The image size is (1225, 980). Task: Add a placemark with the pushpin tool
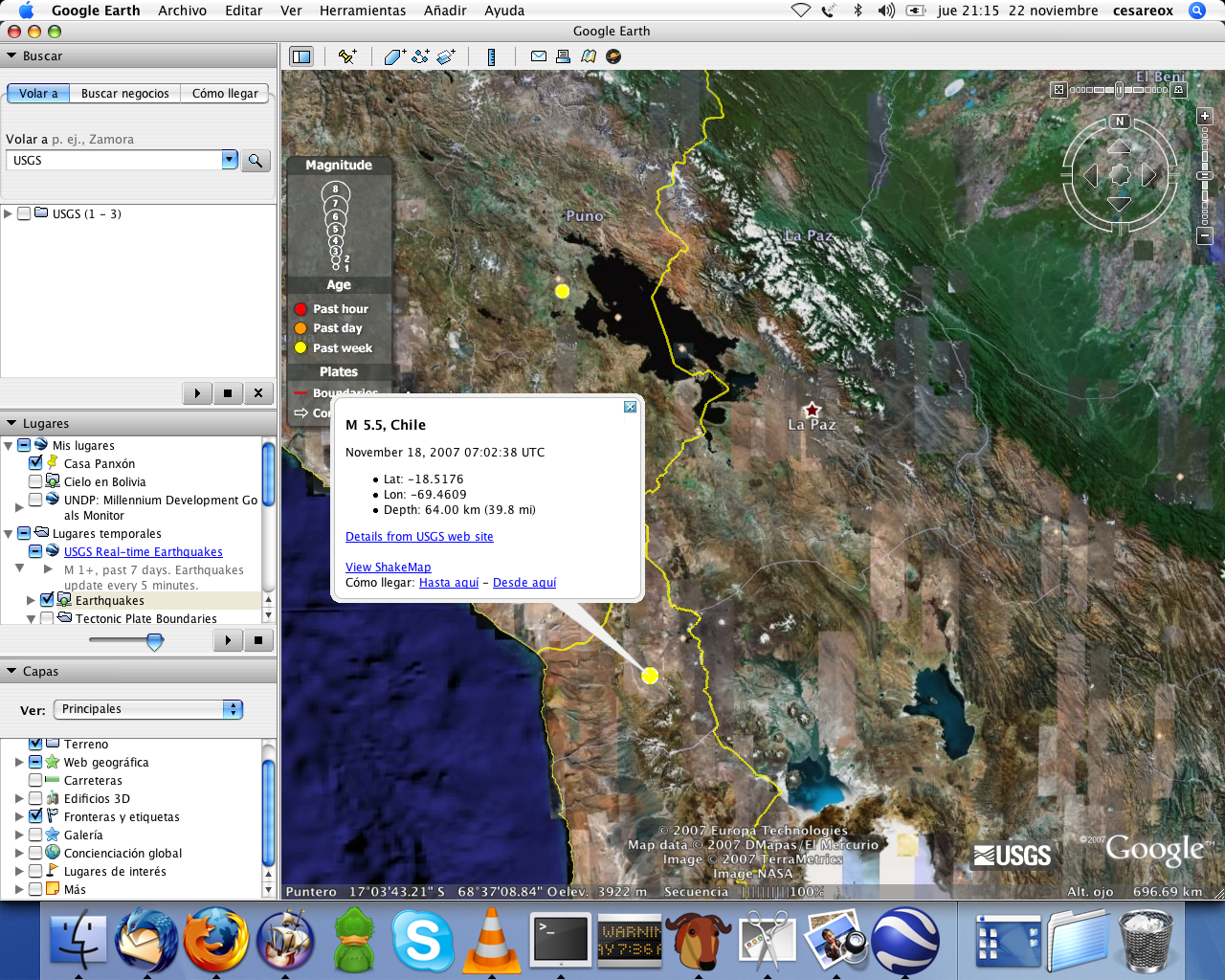tap(347, 56)
